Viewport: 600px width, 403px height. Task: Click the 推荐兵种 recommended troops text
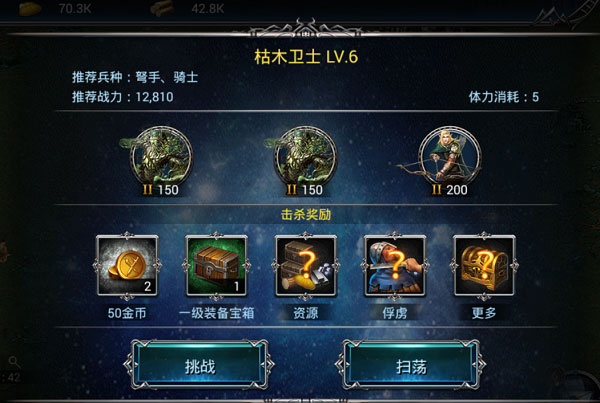coord(135,77)
